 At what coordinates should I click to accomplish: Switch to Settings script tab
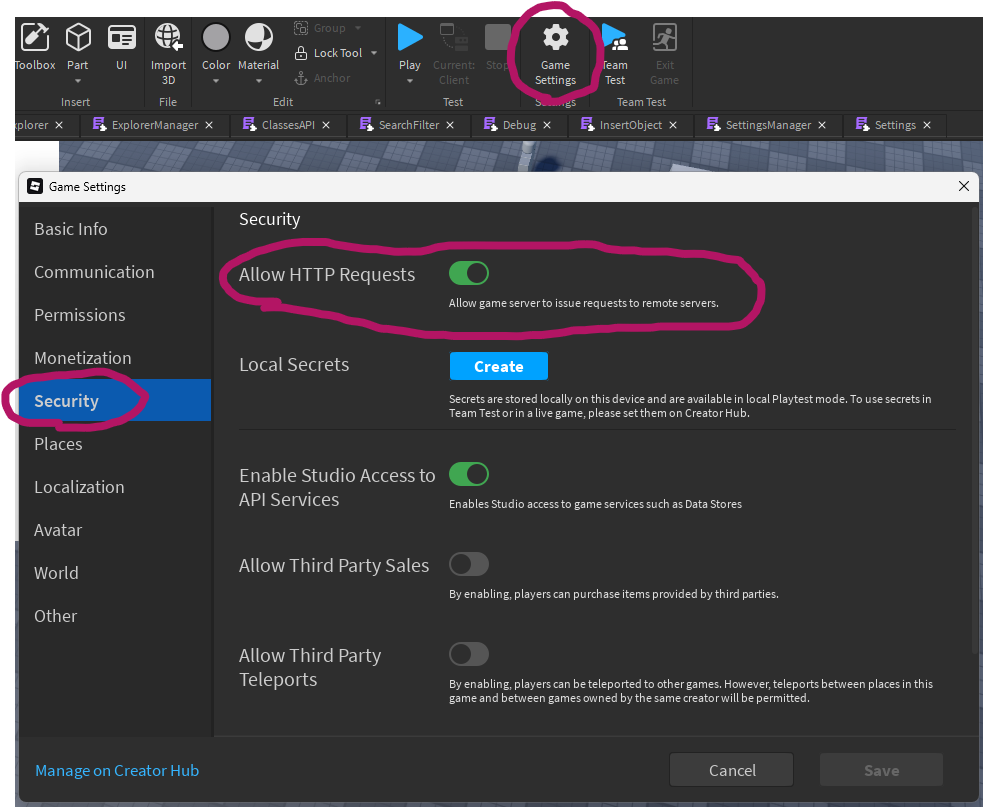(895, 125)
